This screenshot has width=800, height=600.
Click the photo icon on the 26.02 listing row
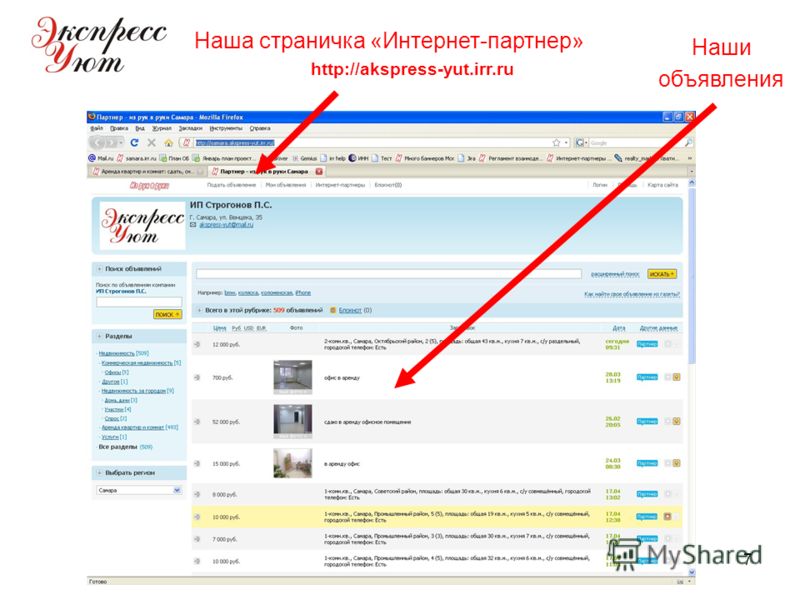pyautogui.click(x=677, y=421)
